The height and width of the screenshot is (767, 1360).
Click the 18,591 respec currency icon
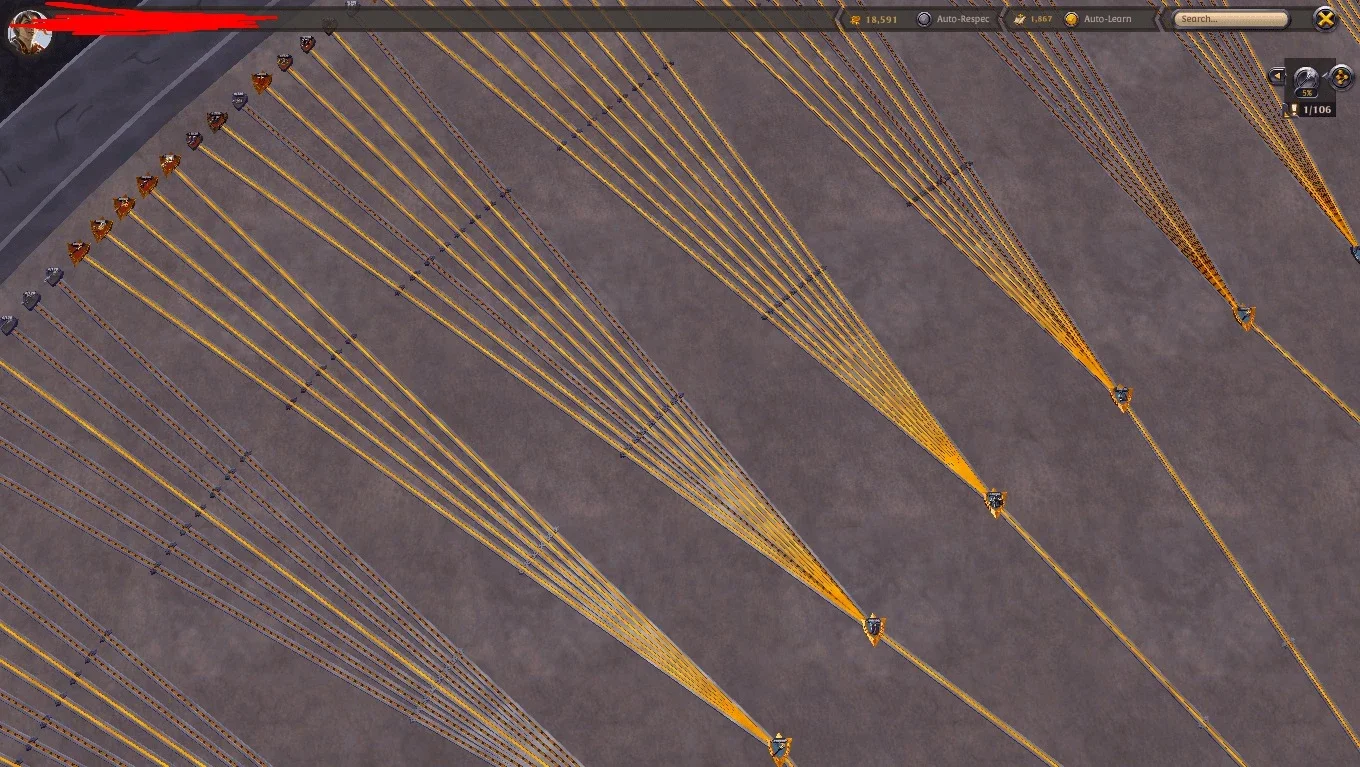(855, 19)
